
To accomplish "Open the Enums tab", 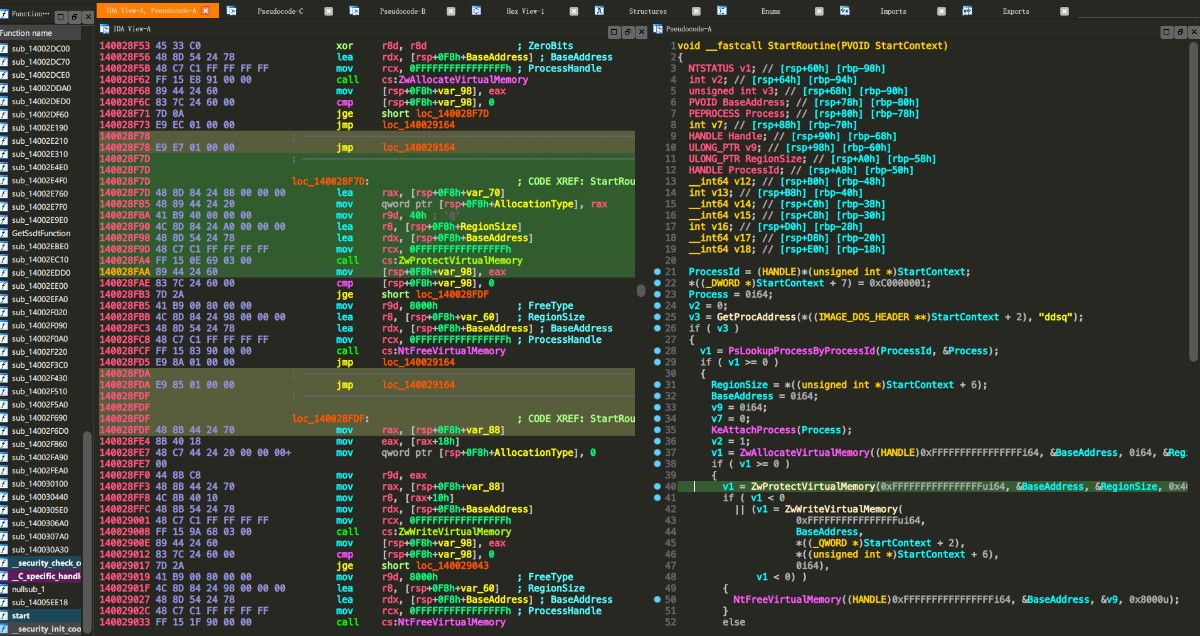I will pyautogui.click(x=771, y=10).
